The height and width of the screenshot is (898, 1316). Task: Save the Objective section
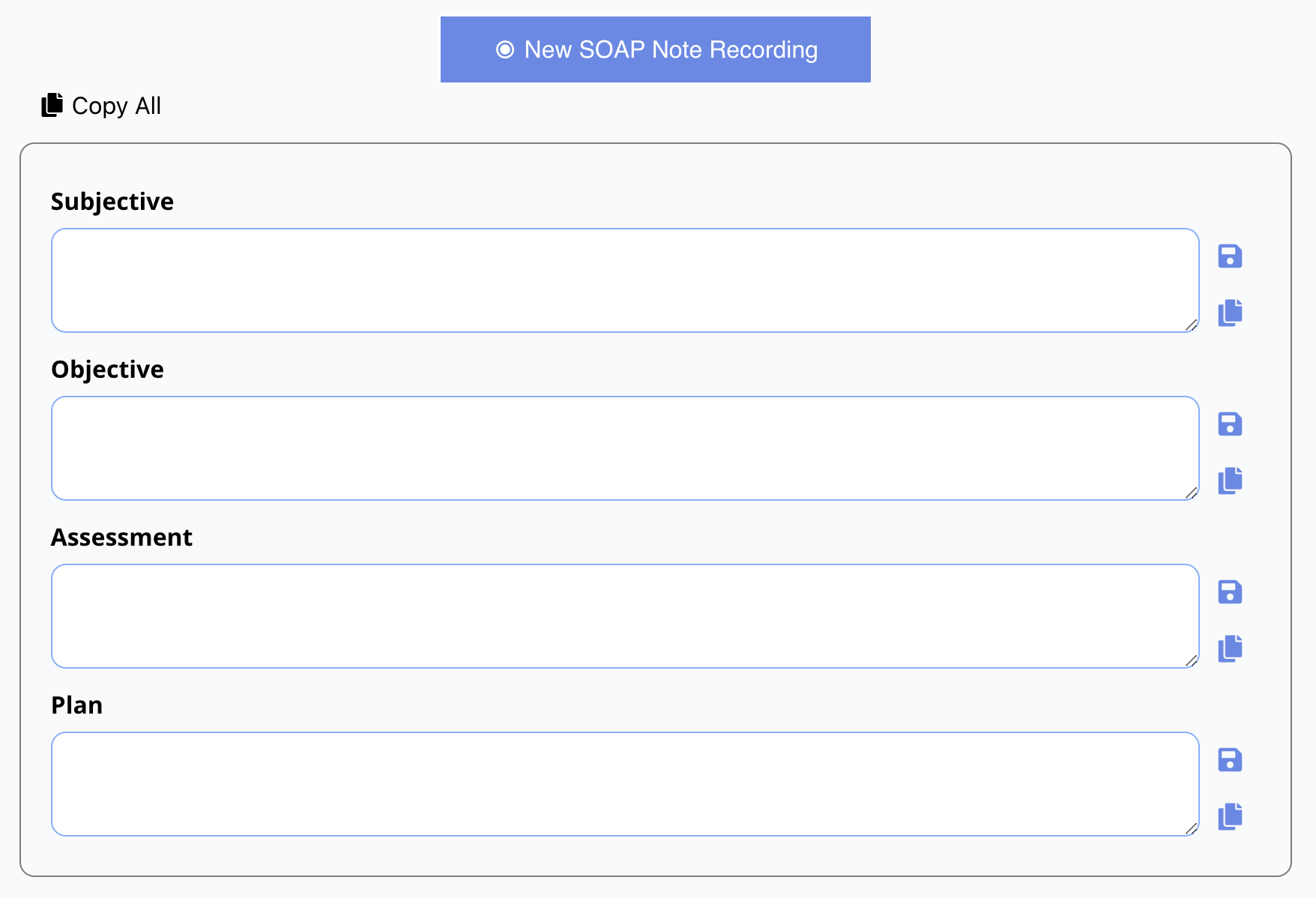click(1230, 424)
